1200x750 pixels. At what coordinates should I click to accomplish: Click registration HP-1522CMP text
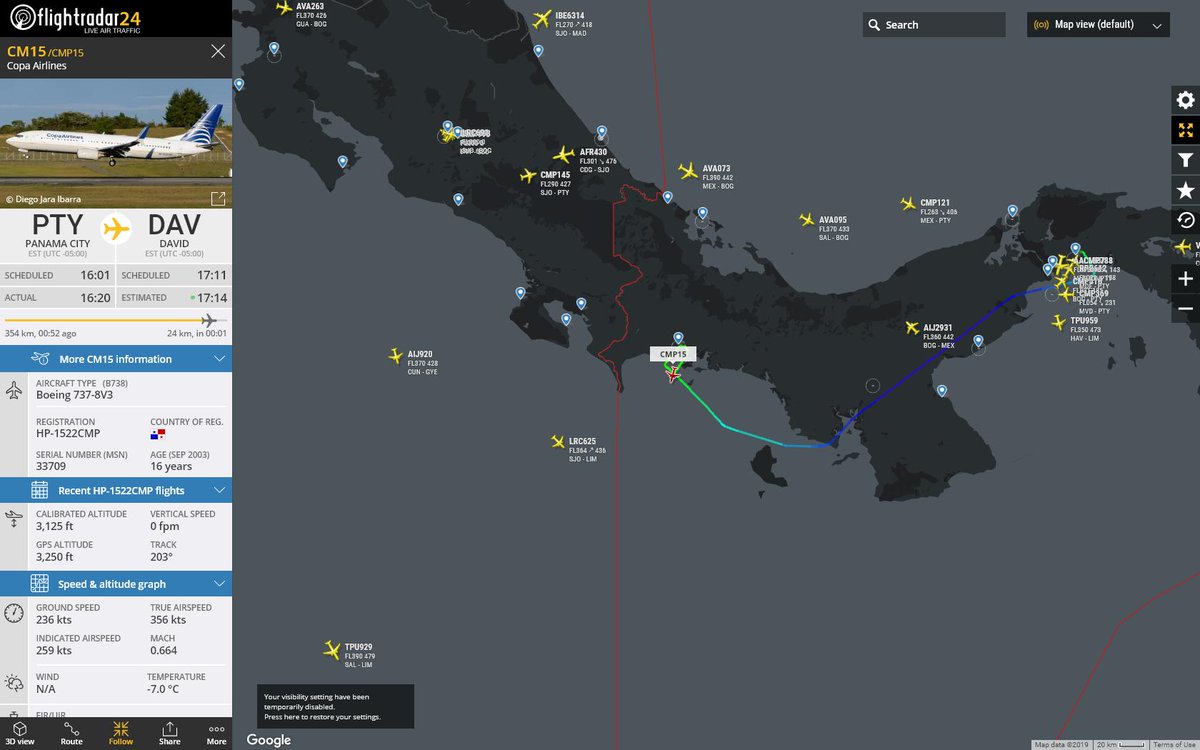pyautogui.click(x=68, y=433)
